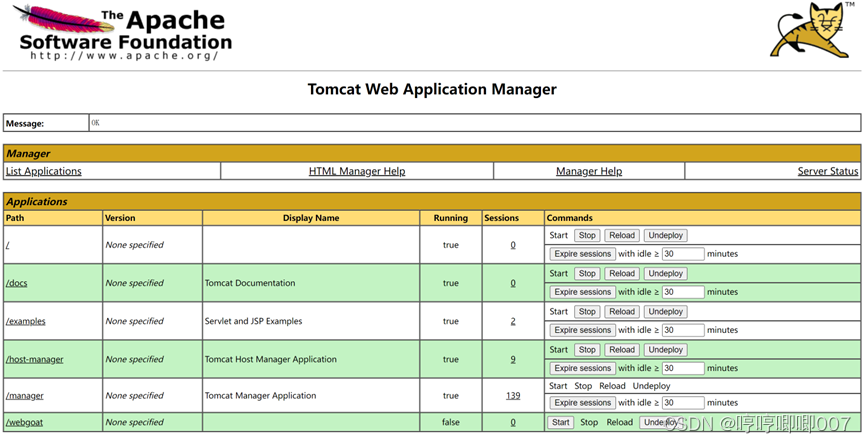Undeploy the /docs application

(666, 273)
